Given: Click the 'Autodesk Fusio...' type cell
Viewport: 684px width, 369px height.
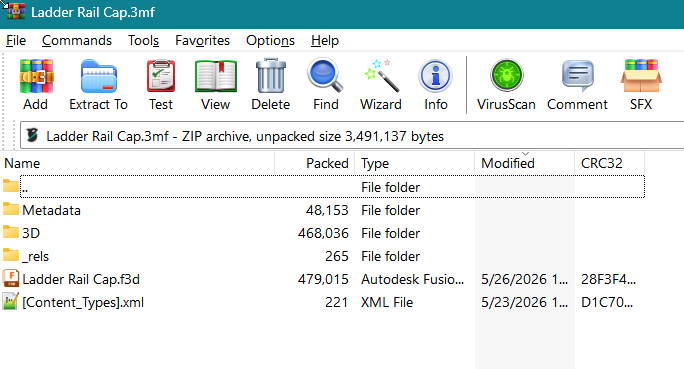Looking at the screenshot, I should (412, 279).
